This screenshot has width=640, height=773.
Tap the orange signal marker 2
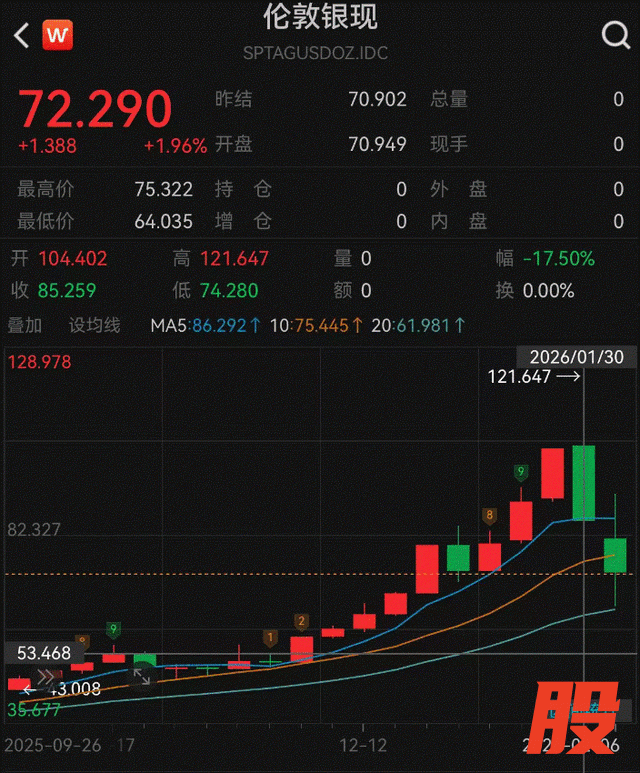[301, 621]
